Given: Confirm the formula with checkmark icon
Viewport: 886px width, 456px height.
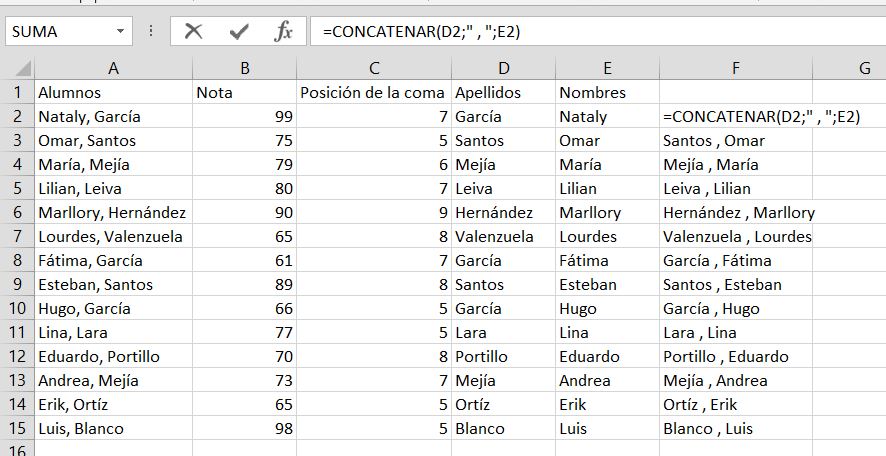Looking at the screenshot, I should 238,31.
